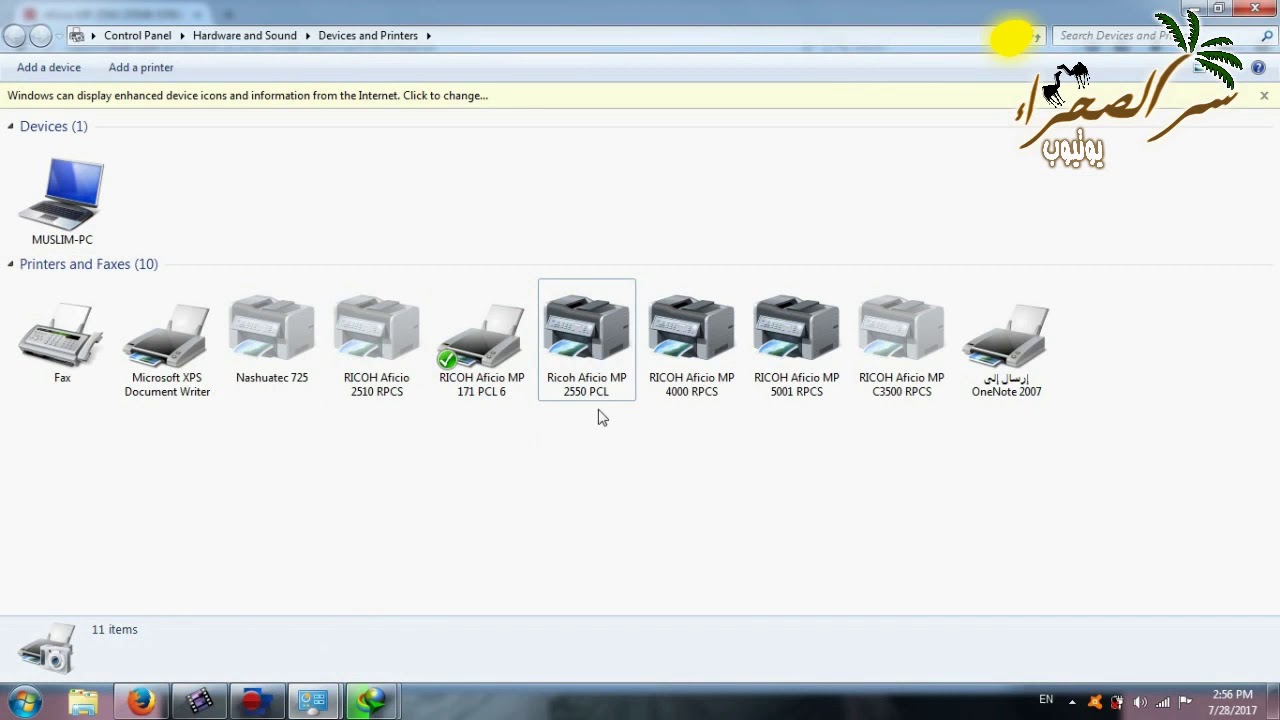1280x720 pixels.
Task: Click the '11 items' status text
Action: tap(115, 630)
